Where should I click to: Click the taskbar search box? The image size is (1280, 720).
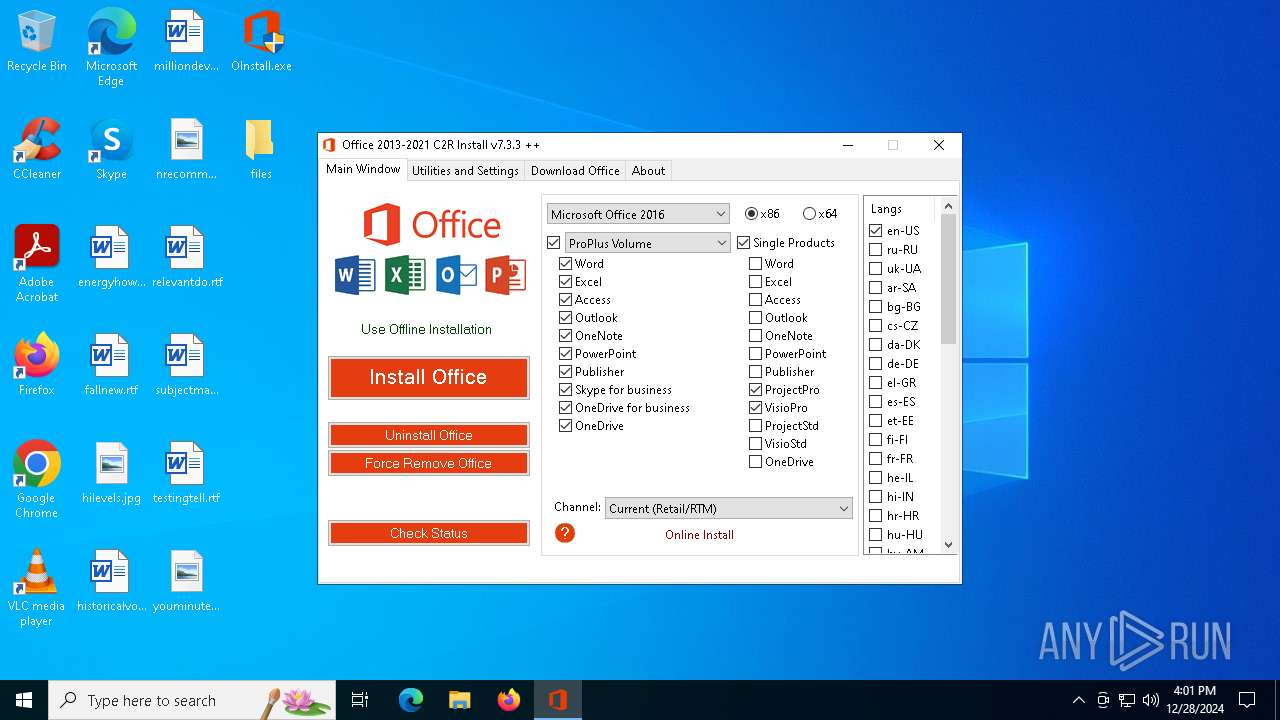click(192, 700)
